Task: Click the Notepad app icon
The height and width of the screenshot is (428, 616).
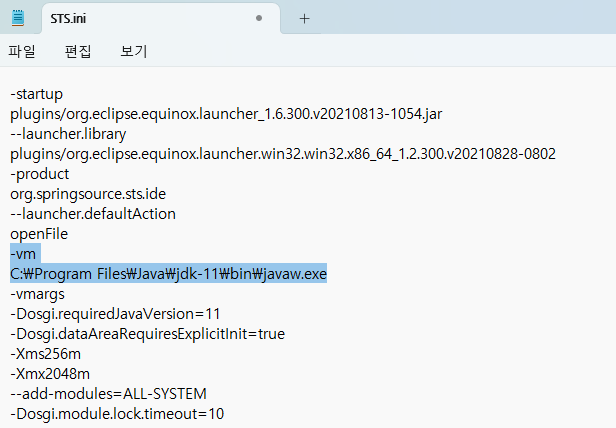Action: coord(18,18)
